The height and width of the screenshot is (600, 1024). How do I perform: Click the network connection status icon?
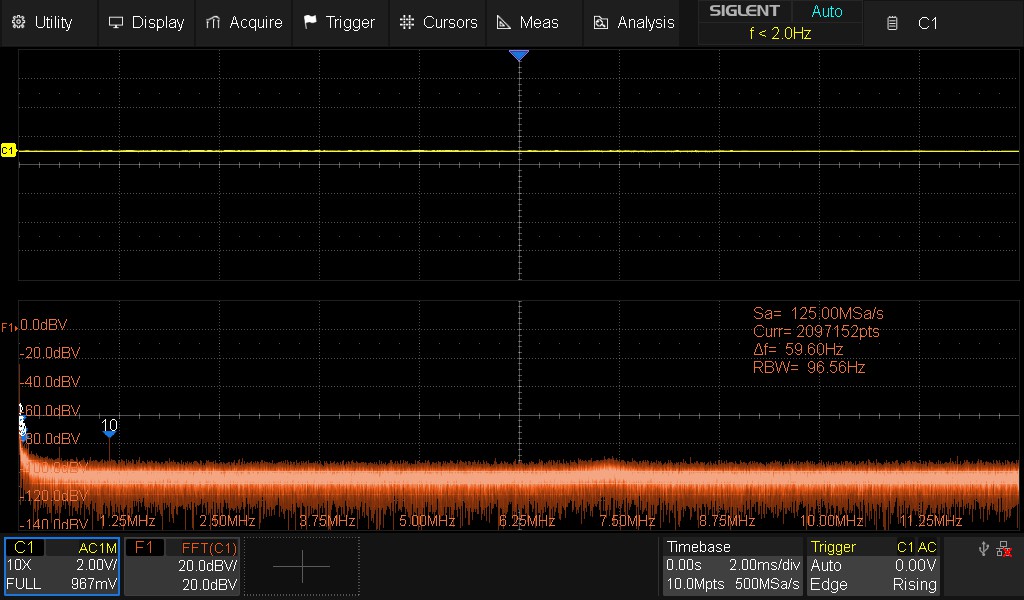pos(1004,549)
